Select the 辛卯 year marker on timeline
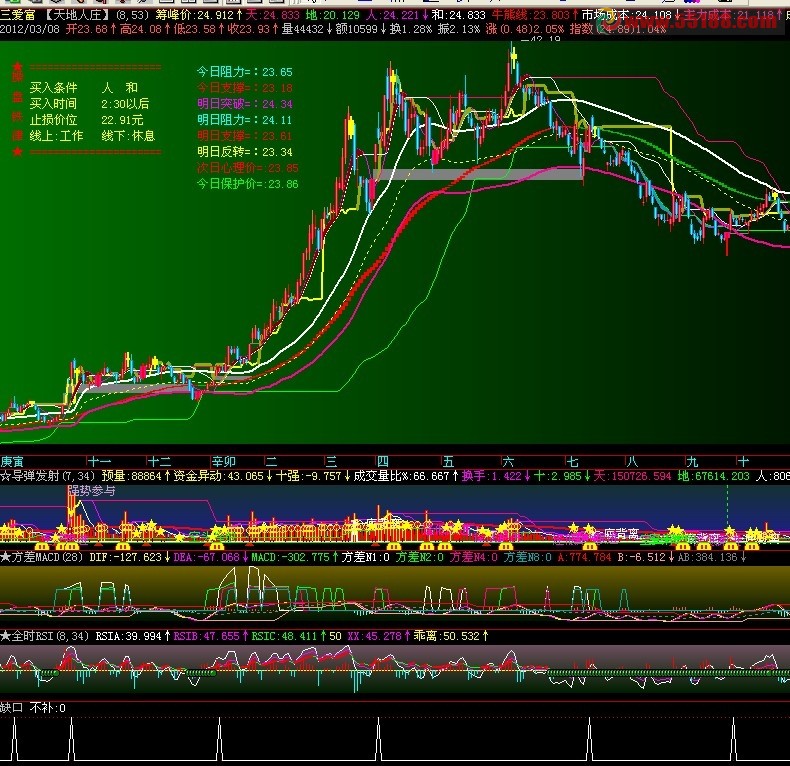The width and height of the screenshot is (790, 766). tap(224, 461)
